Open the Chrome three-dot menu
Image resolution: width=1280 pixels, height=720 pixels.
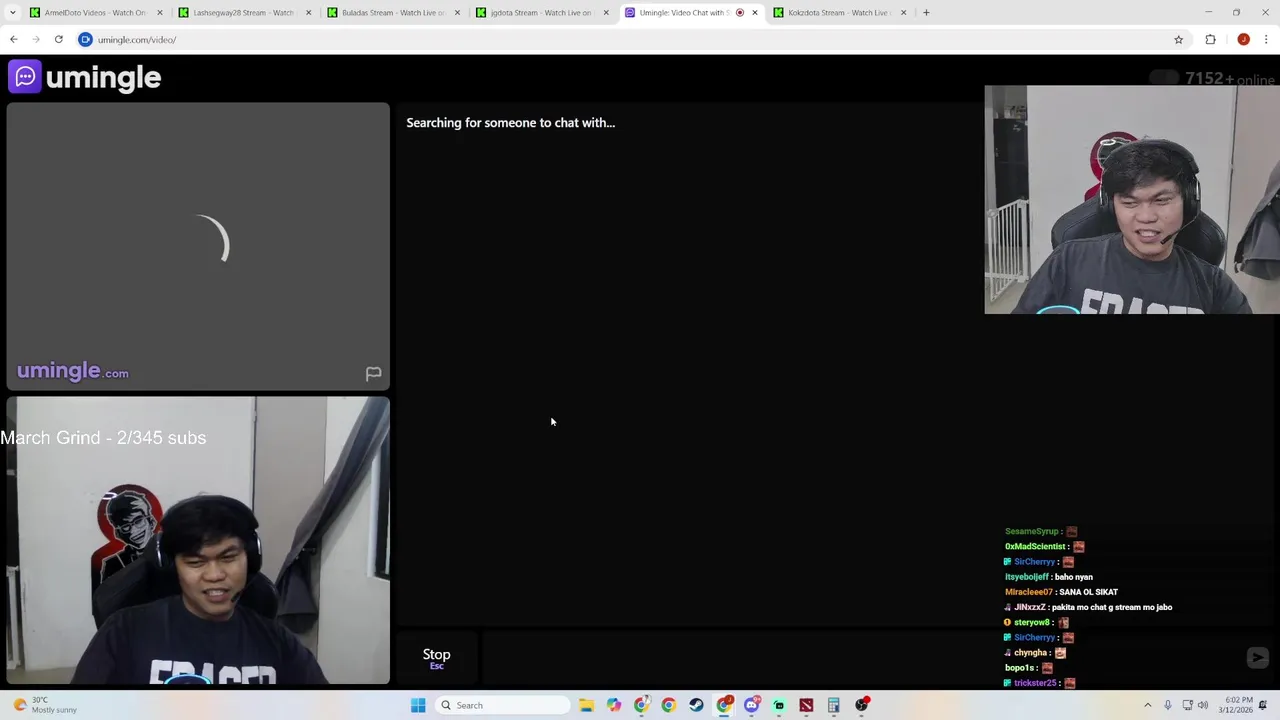coord(1266,40)
